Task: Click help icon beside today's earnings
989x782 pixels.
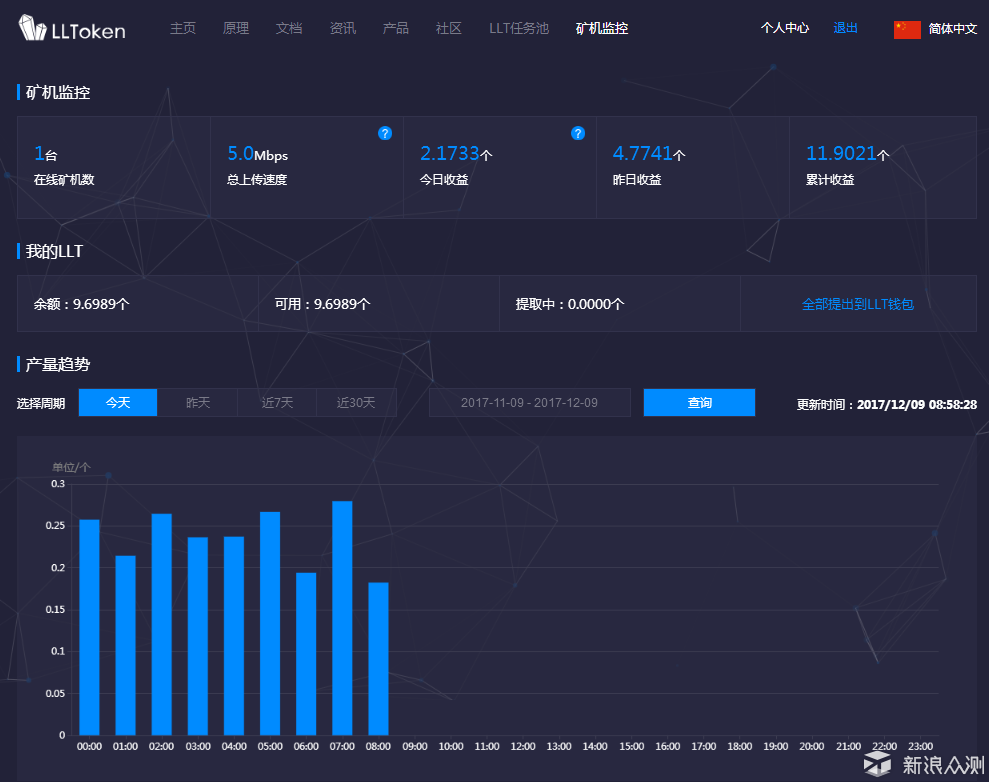Action: (x=578, y=133)
